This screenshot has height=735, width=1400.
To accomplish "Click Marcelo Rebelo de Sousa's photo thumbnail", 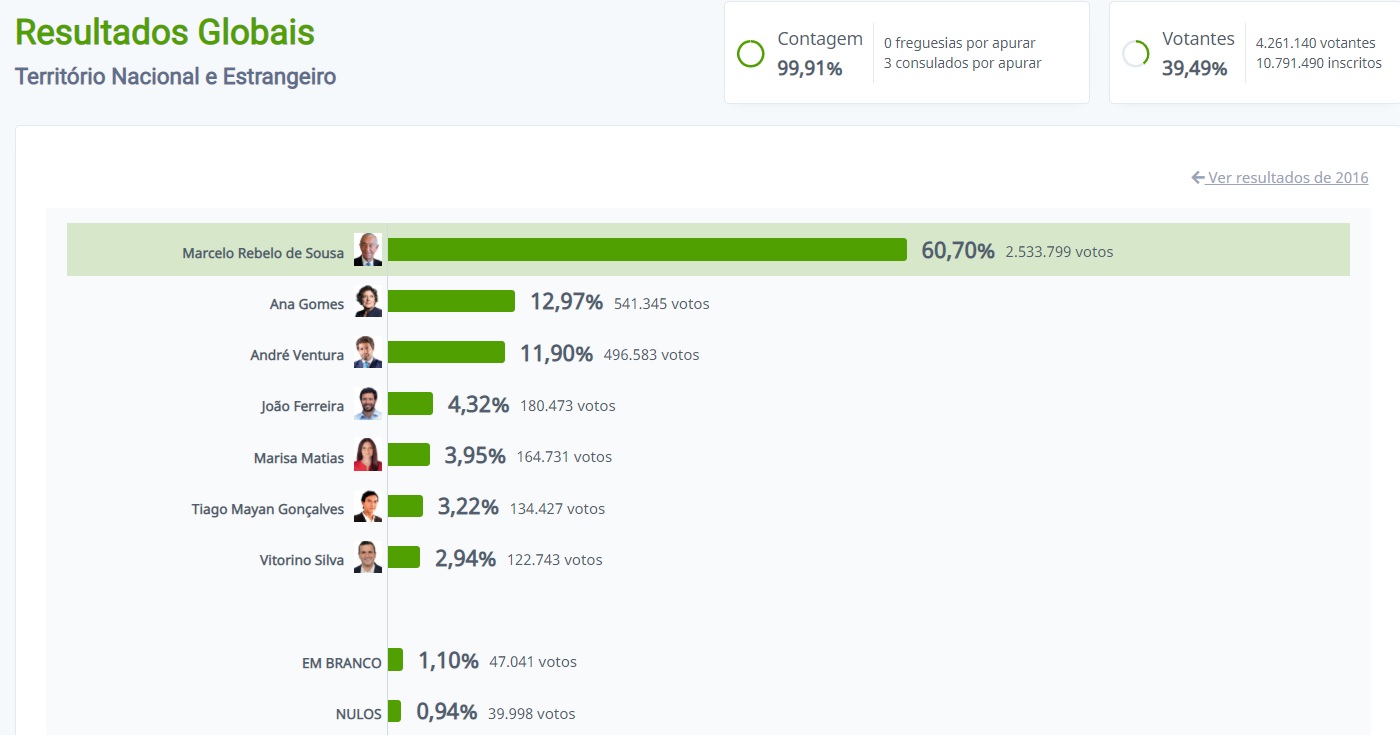I will coord(368,250).
